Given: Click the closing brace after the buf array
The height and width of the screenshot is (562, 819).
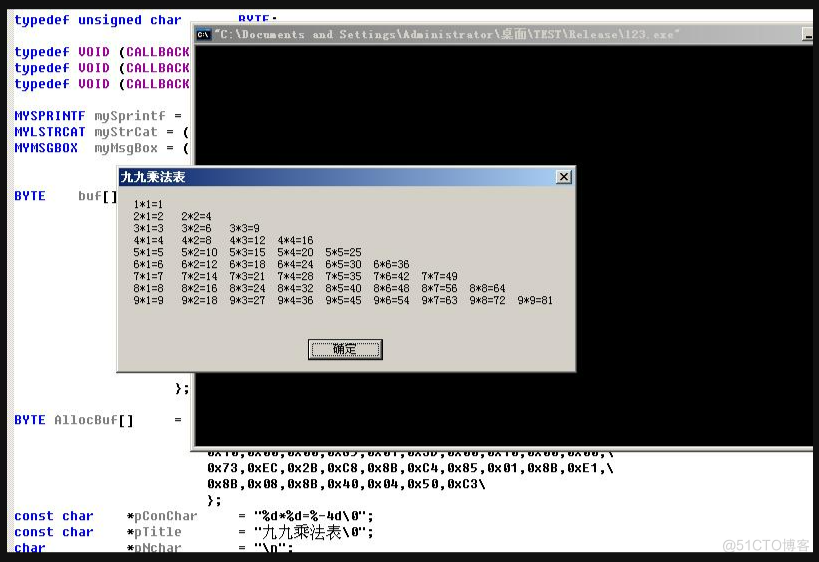Looking at the screenshot, I should (x=179, y=389).
